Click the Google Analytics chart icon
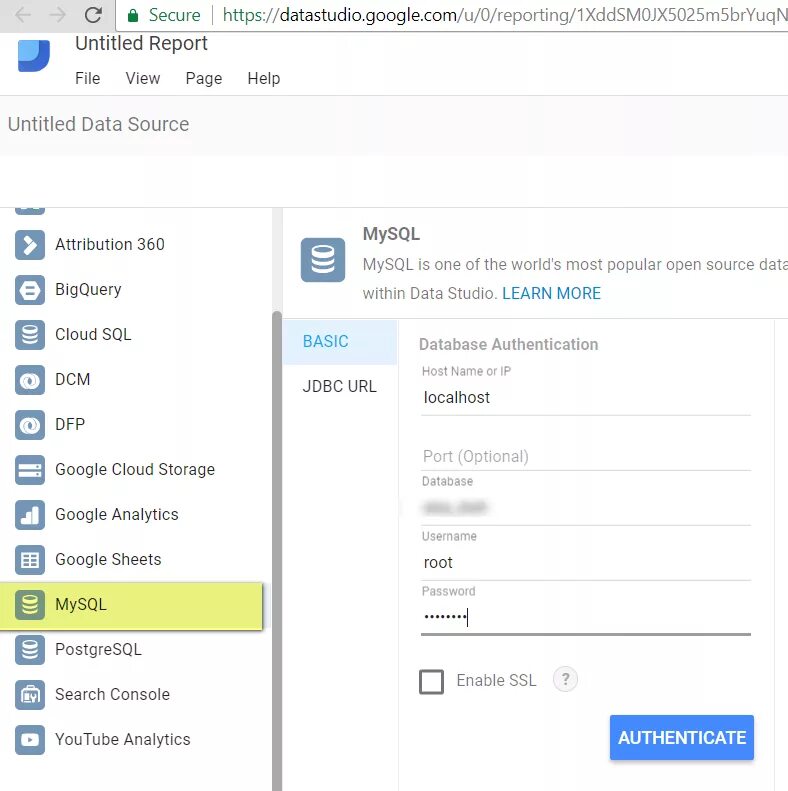 30,515
